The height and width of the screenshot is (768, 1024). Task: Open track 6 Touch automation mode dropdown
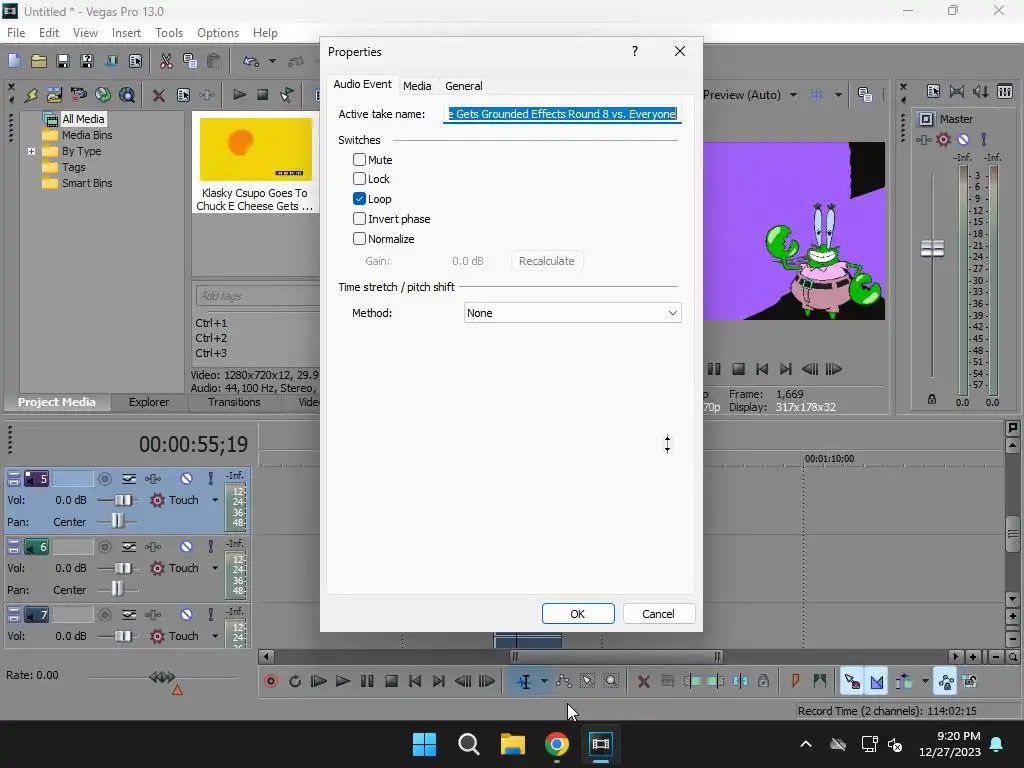click(x=215, y=568)
